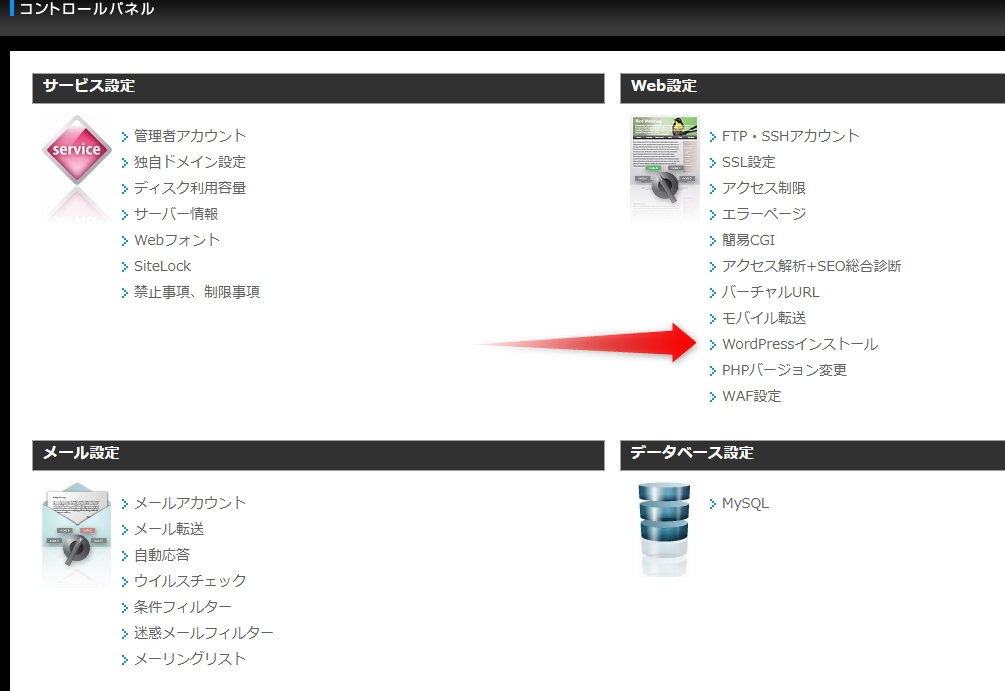Viewport: 1005px width, 691px height.
Task: Open MySQL database link
Action: pyautogui.click(x=745, y=503)
